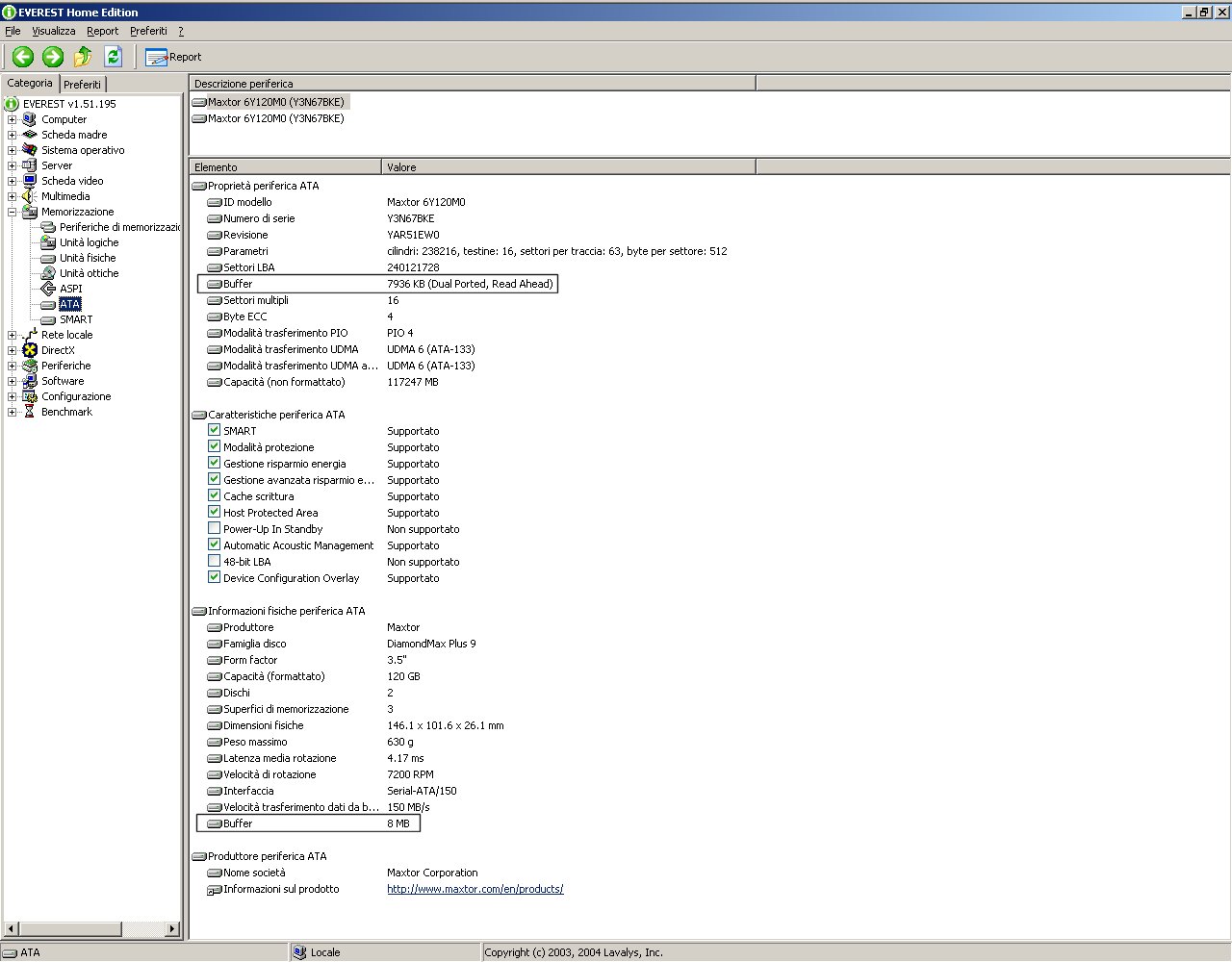
Task: Click the Up level toolbar icon
Action: tap(83, 57)
